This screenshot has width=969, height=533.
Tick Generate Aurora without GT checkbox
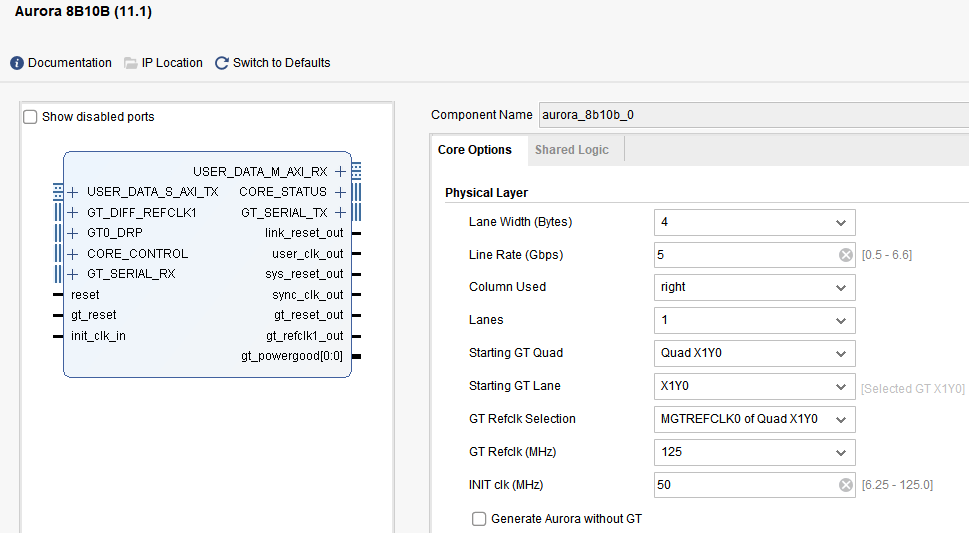coord(479,519)
